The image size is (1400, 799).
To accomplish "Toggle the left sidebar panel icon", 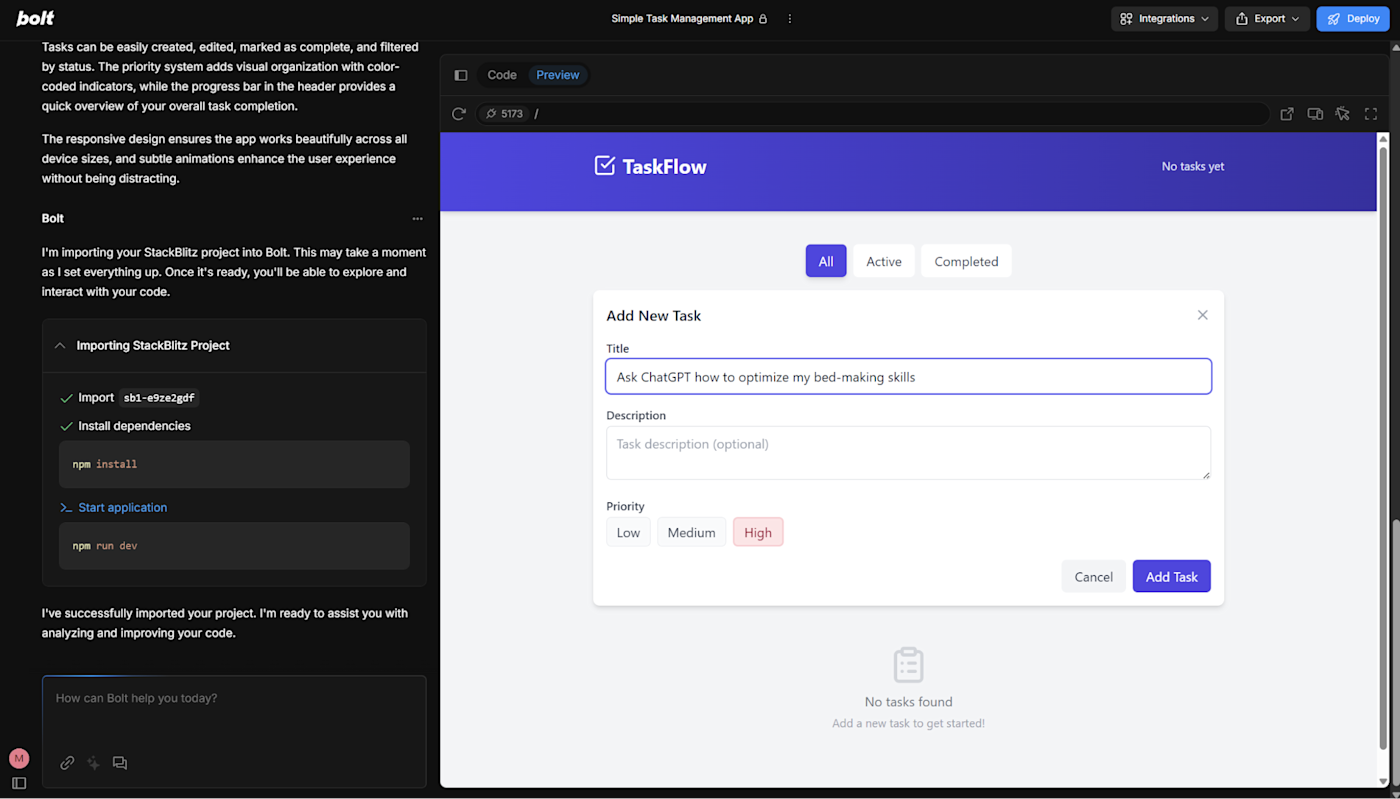I will click(19, 783).
